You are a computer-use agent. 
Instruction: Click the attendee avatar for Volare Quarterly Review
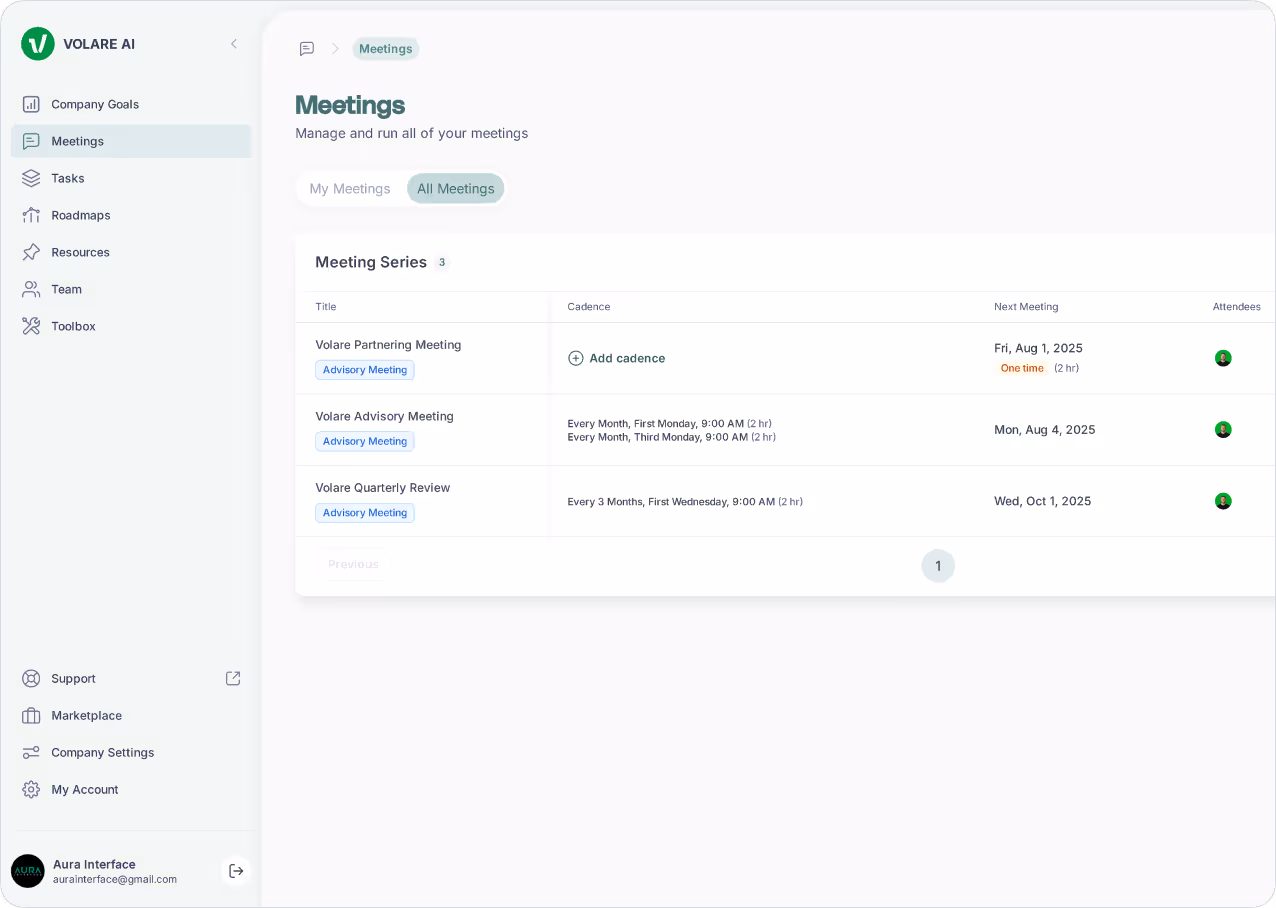point(1223,501)
